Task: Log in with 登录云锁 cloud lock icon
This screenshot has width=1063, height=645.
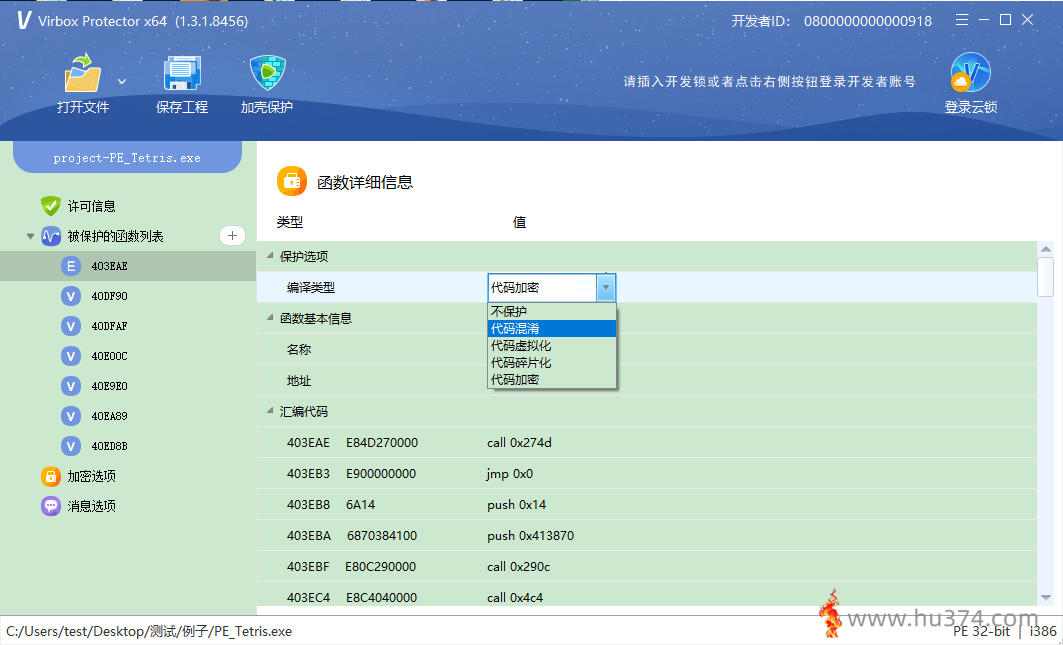Action: [970, 73]
